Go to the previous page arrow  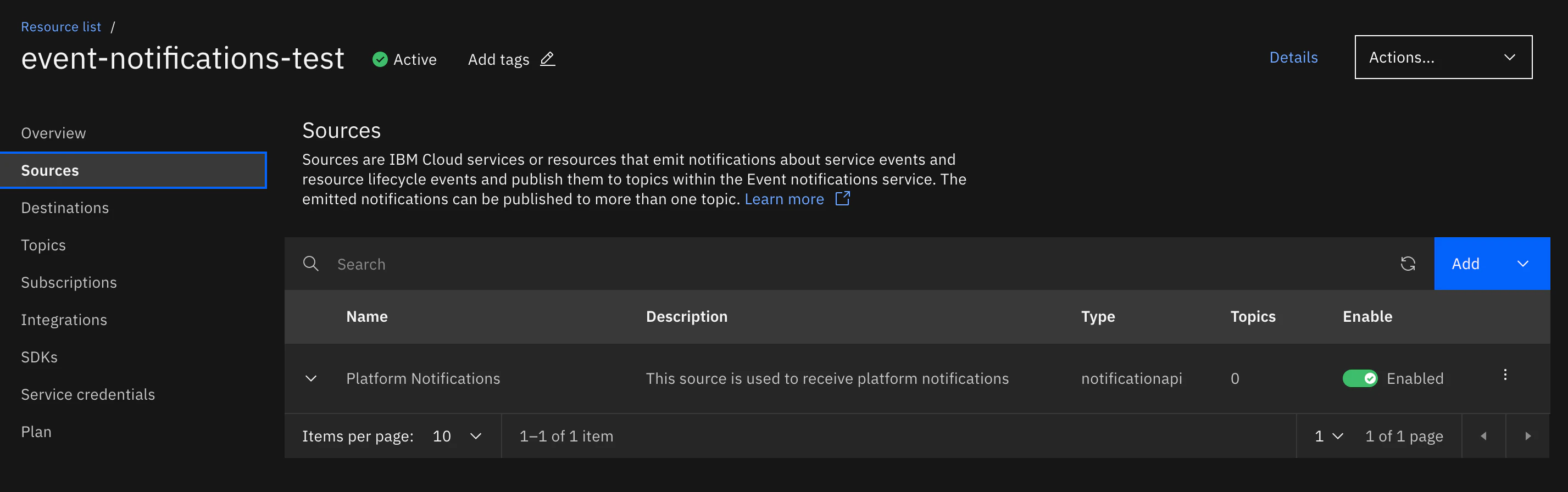pyautogui.click(x=1483, y=436)
